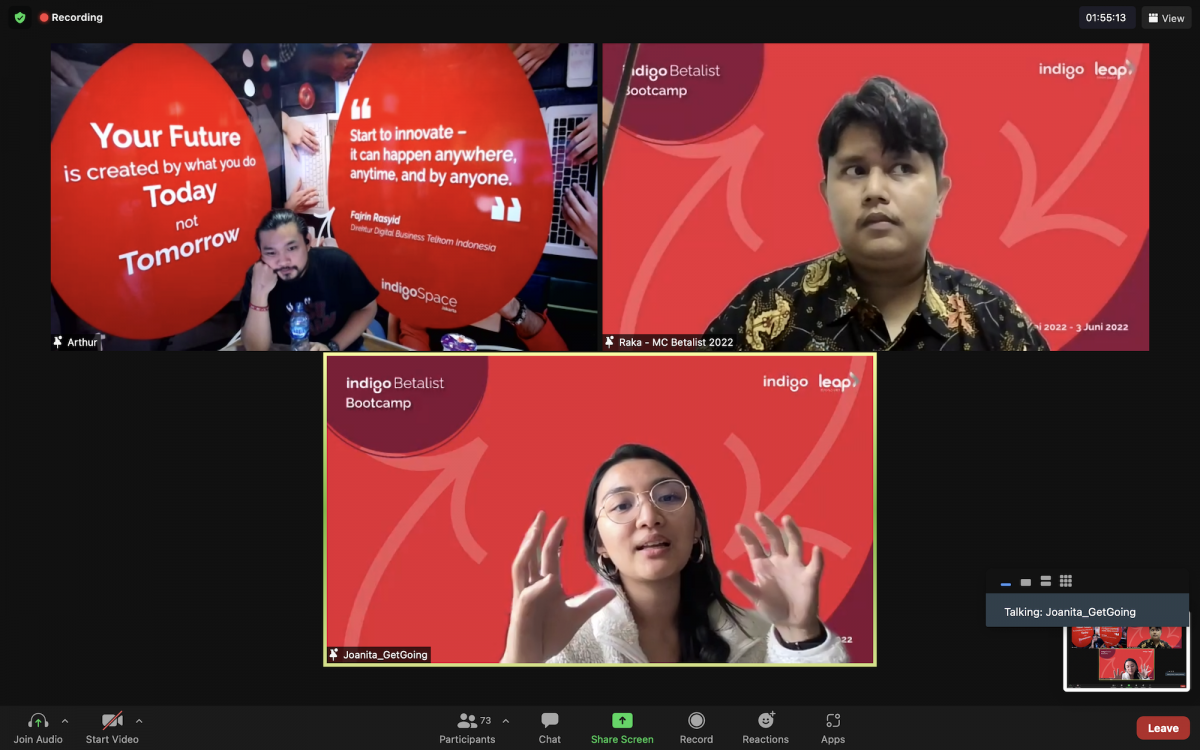
Task: Select Arthur's video tile
Action: (x=325, y=197)
